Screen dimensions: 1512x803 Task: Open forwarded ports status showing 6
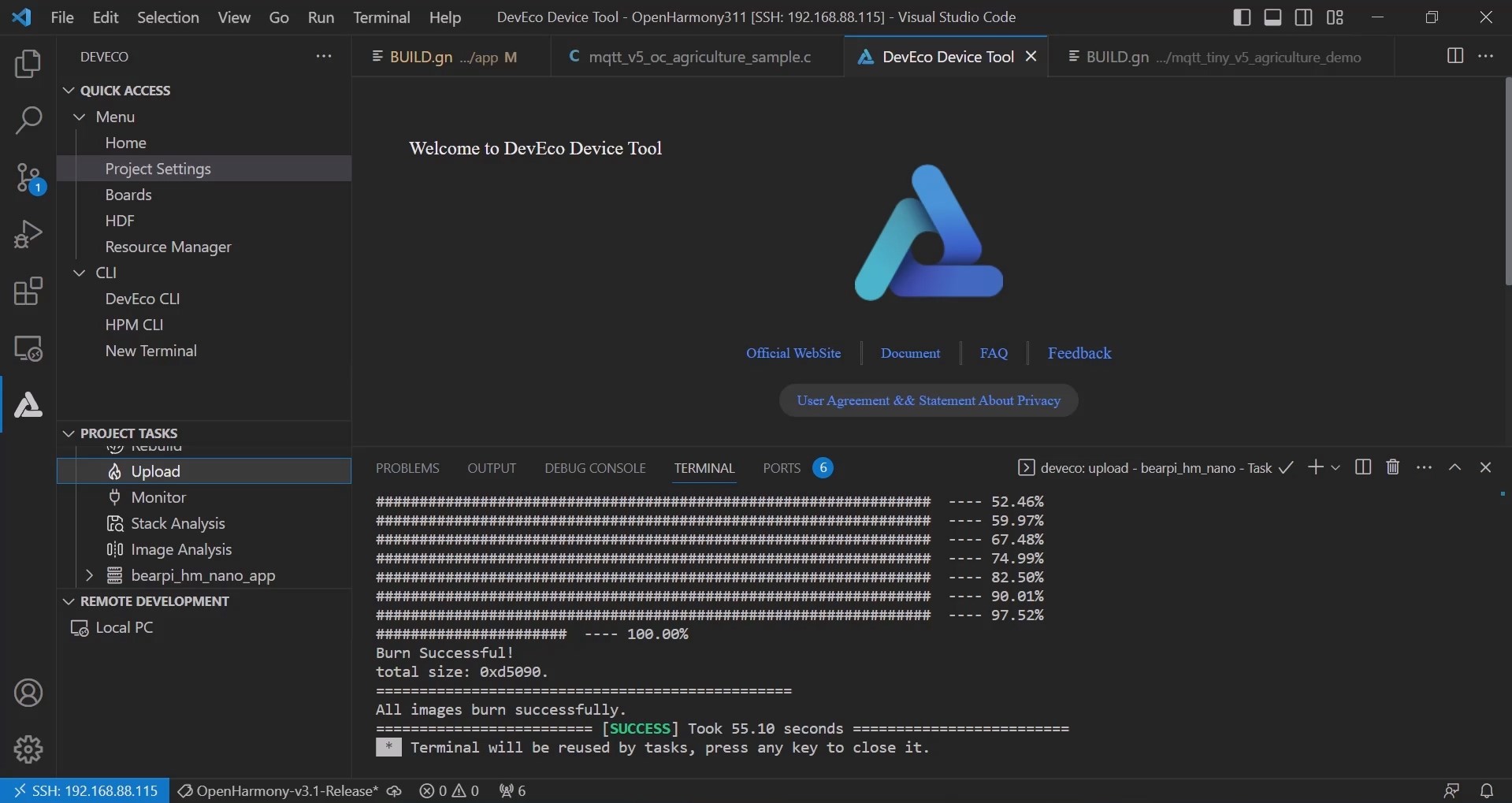[512, 790]
